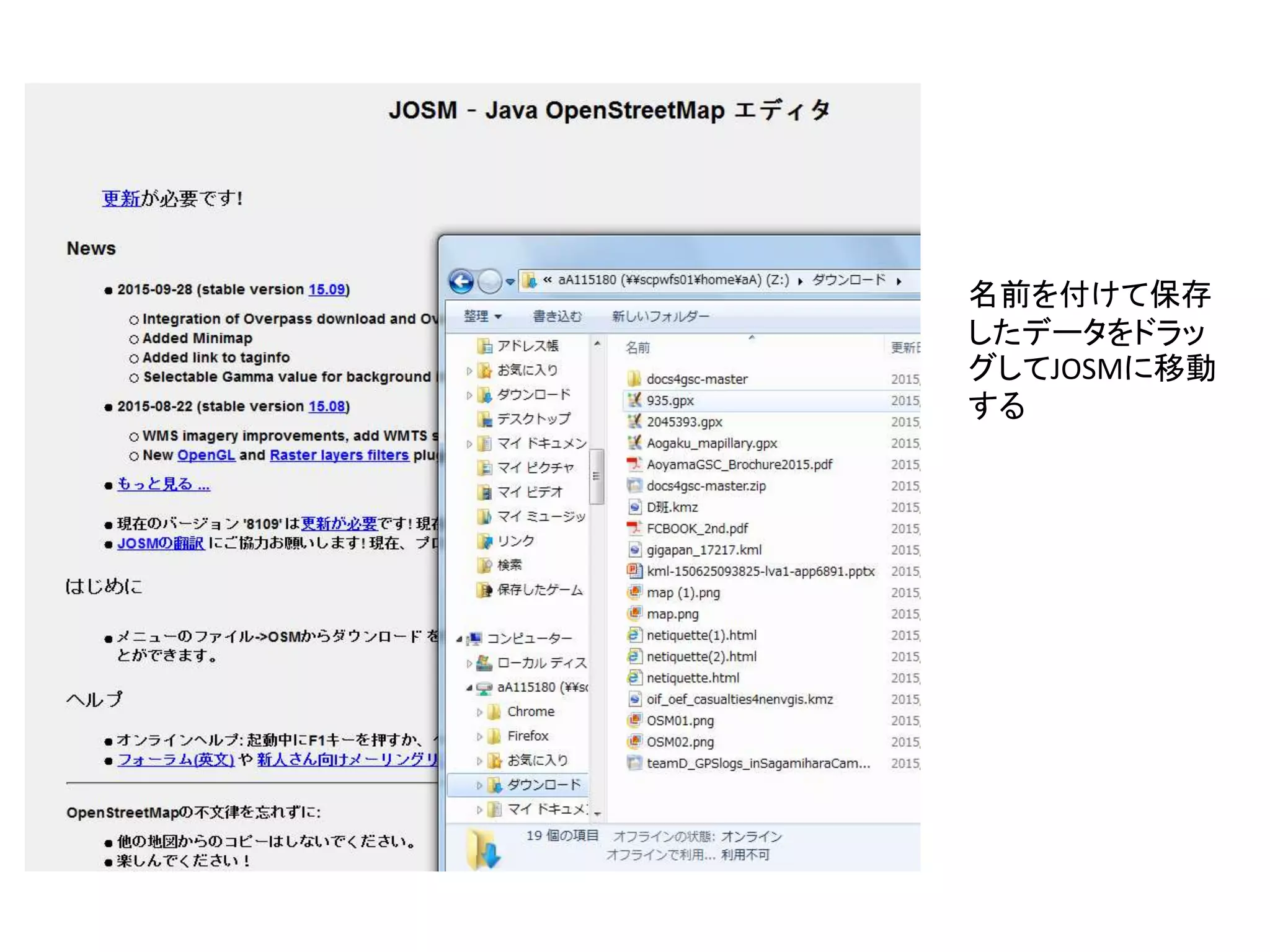Viewport: 1270px width, 952px height.
Task: Select the docs4gsc-master folder icon
Action: [x=634, y=379]
